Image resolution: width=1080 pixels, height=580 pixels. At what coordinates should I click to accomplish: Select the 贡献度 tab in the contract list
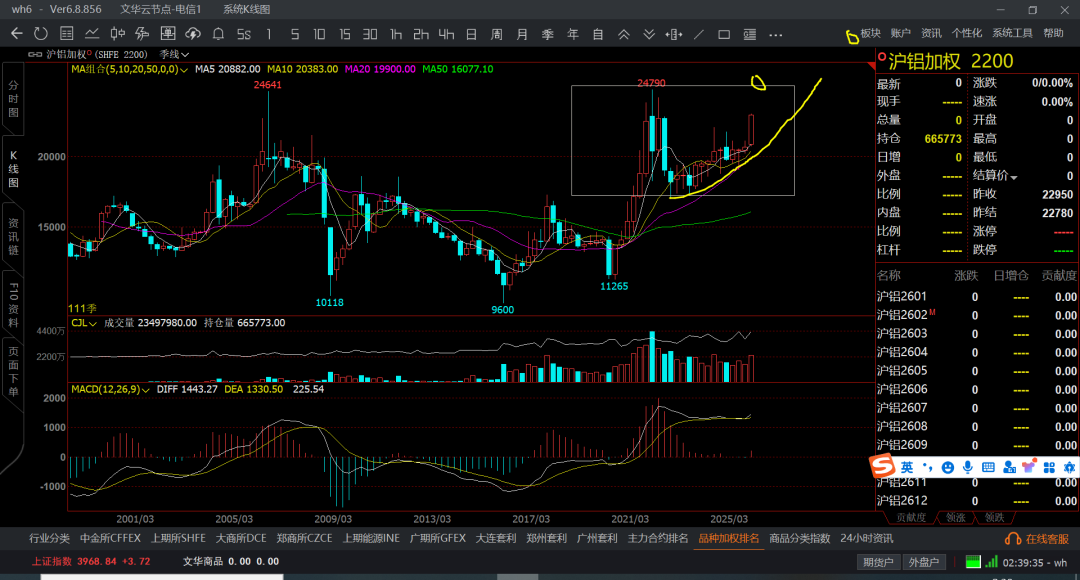click(x=911, y=517)
